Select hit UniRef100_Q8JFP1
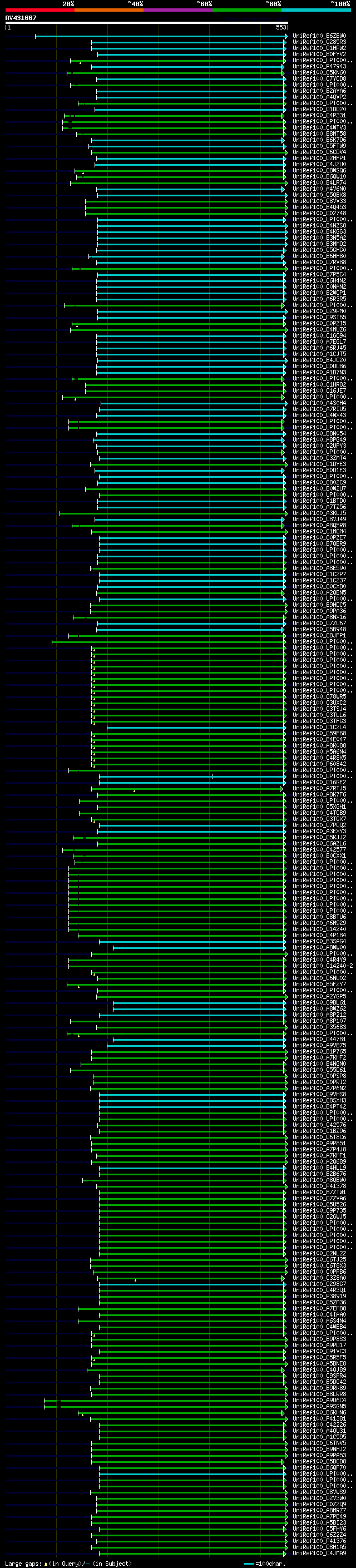The width and height of the screenshot is (356, 1568). click(319, 635)
